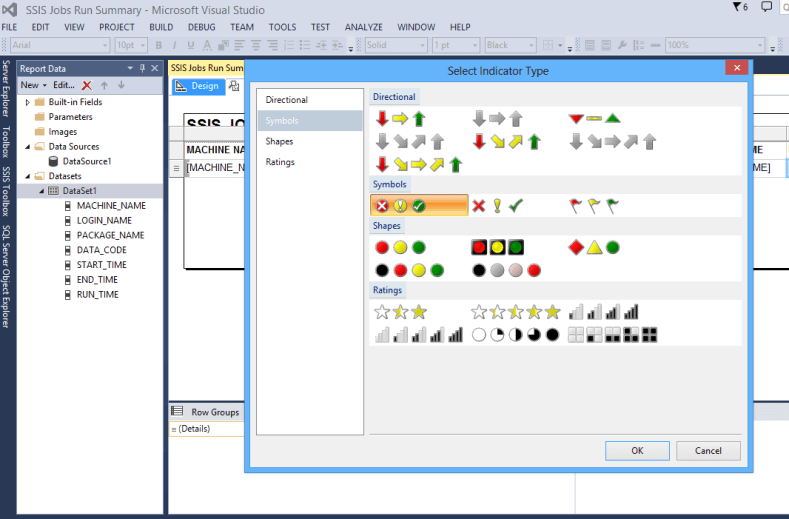Select the DataSource1 item
The width and height of the screenshot is (789, 519).
87,161
